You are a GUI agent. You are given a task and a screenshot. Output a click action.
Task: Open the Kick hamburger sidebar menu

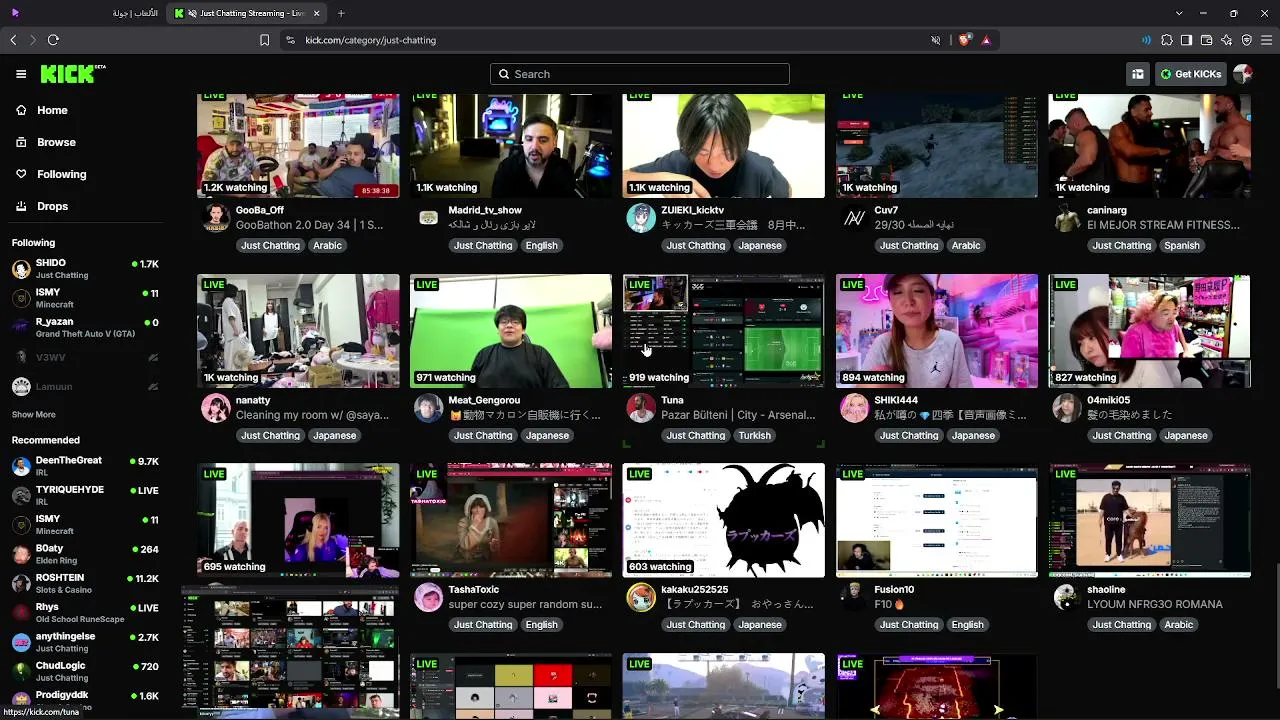point(21,74)
